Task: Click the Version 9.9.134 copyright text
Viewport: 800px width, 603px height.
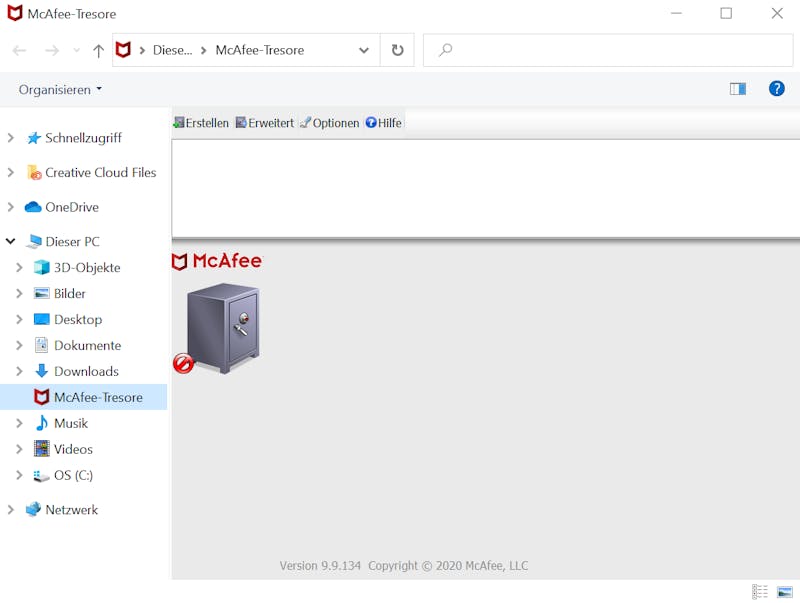Action: (404, 566)
